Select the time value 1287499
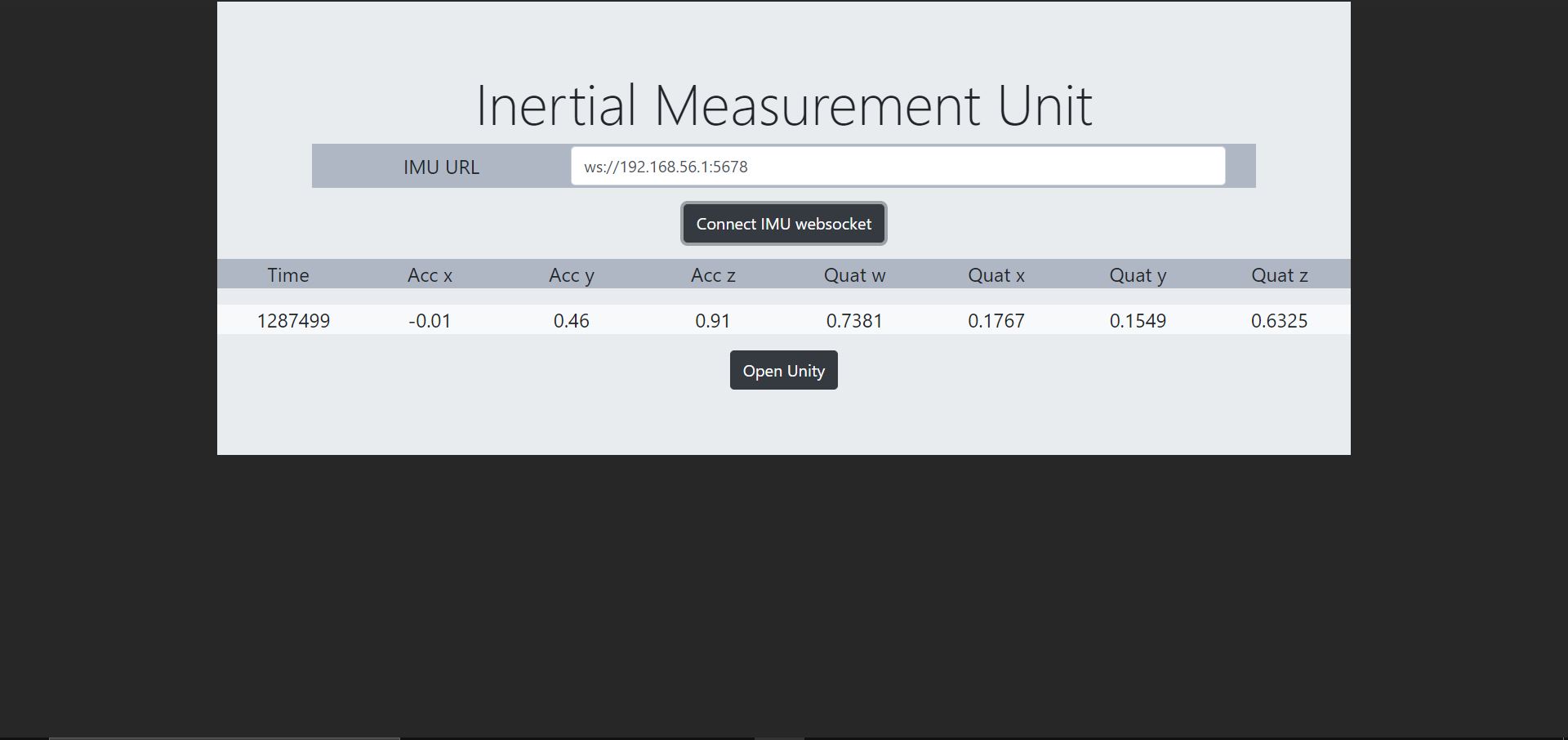The height and width of the screenshot is (740, 1568). coord(293,321)
